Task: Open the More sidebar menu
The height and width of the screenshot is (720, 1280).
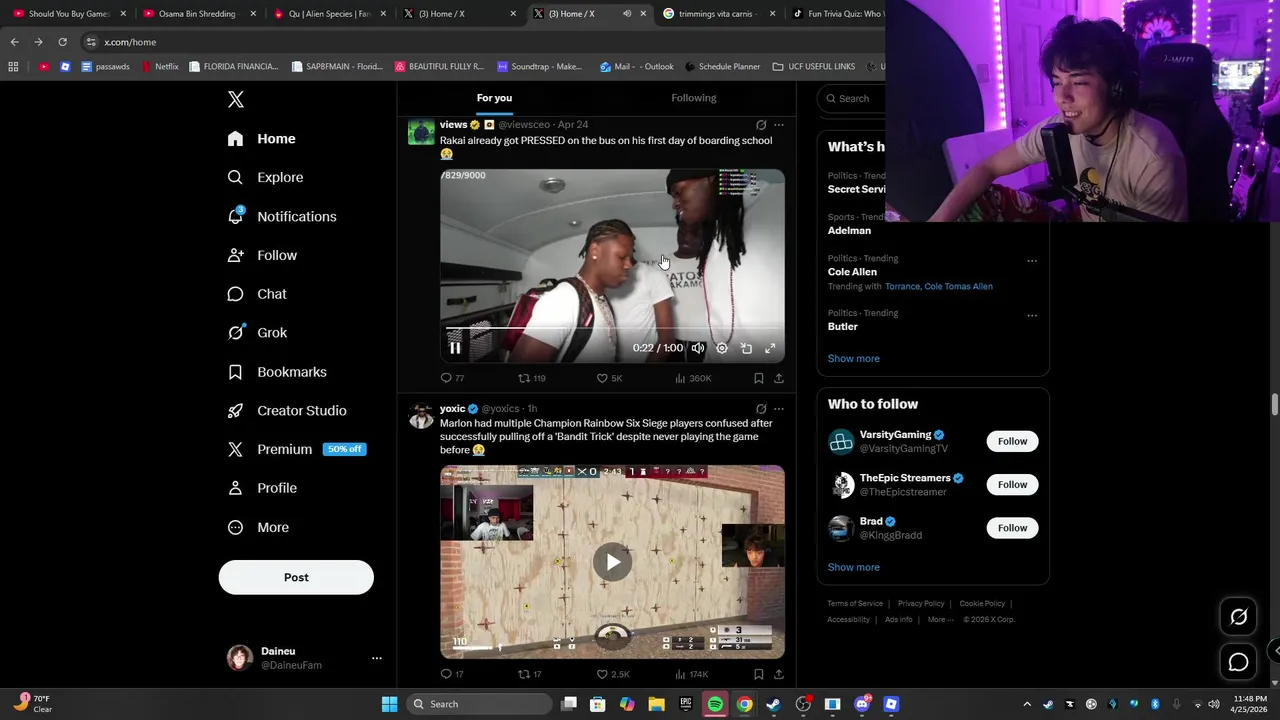Action: point(258,527)
